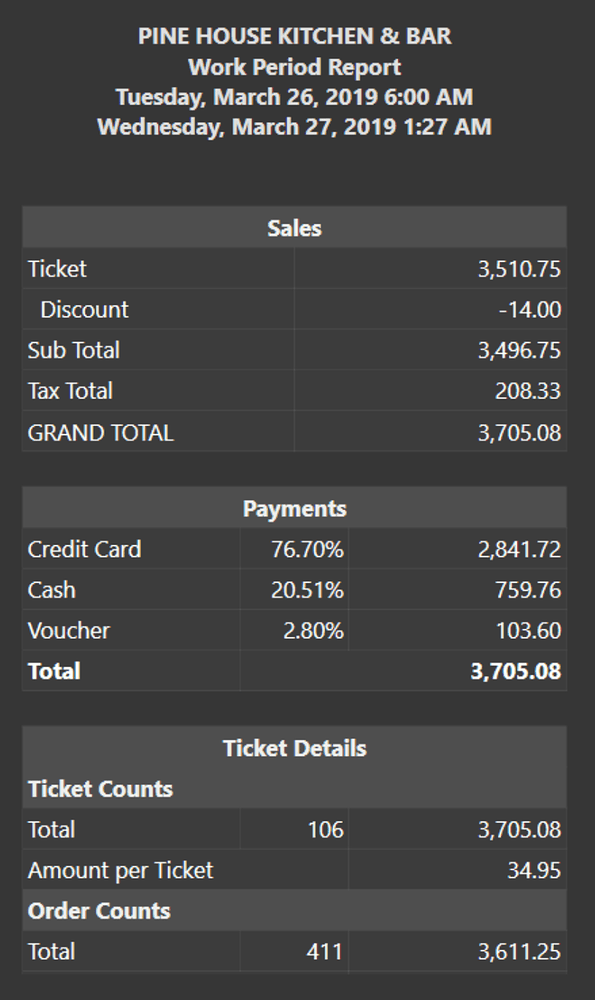Image resolution: width=595 pixels, height=1000 pixels.
Task: Select the Voucher row label
Action: [69, 631]
